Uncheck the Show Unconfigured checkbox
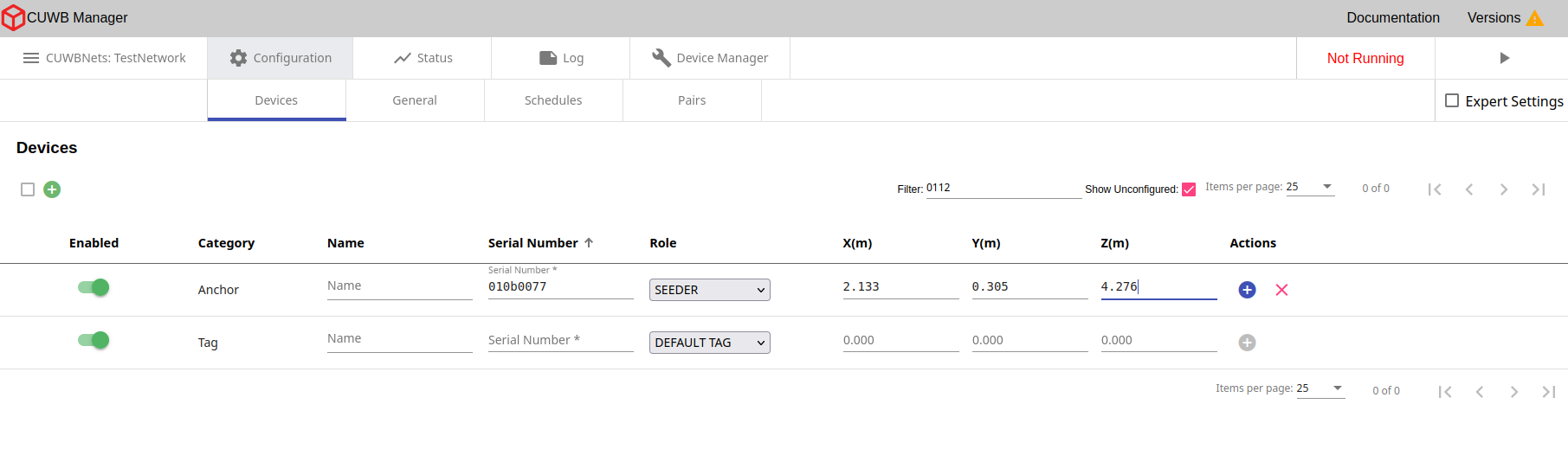The height and width of the screenshot is (449, 1568). pos(1189,189)
